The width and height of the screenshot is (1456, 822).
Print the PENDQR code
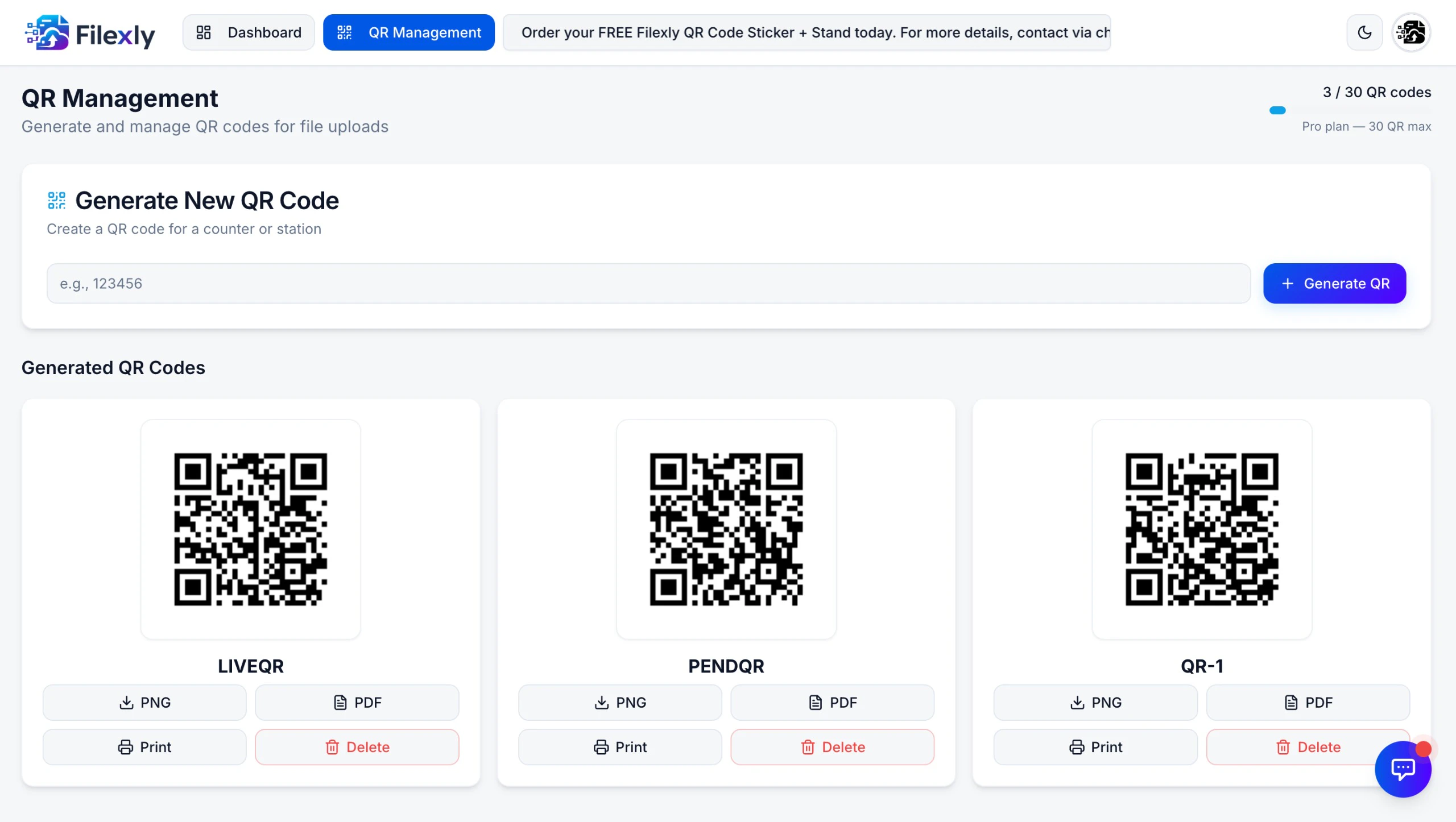point(620,746)
